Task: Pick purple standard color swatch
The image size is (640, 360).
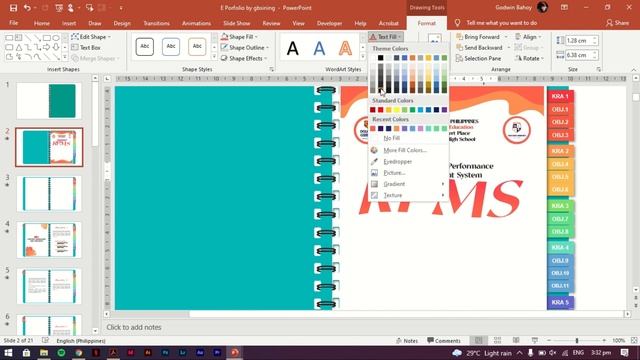Action: click(444, 110)
